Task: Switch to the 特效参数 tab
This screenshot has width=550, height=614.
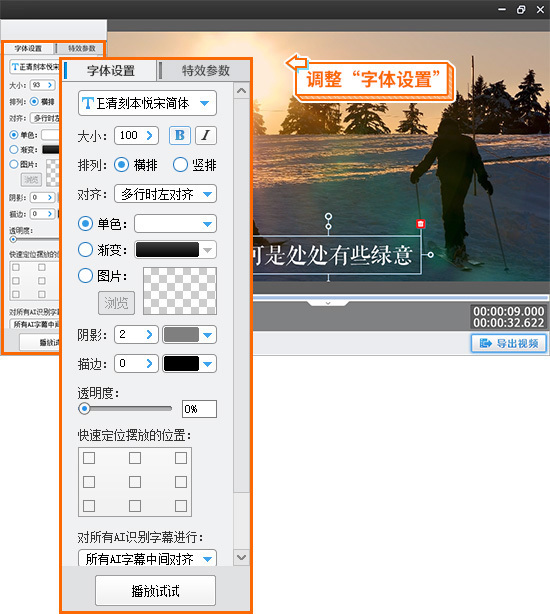Action: pos(206,70)
